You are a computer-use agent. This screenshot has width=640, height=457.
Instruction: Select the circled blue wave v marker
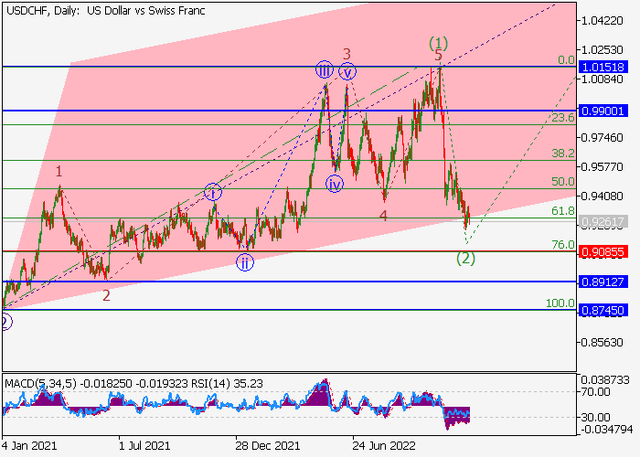pyautogui.click(x=347, y=71)
